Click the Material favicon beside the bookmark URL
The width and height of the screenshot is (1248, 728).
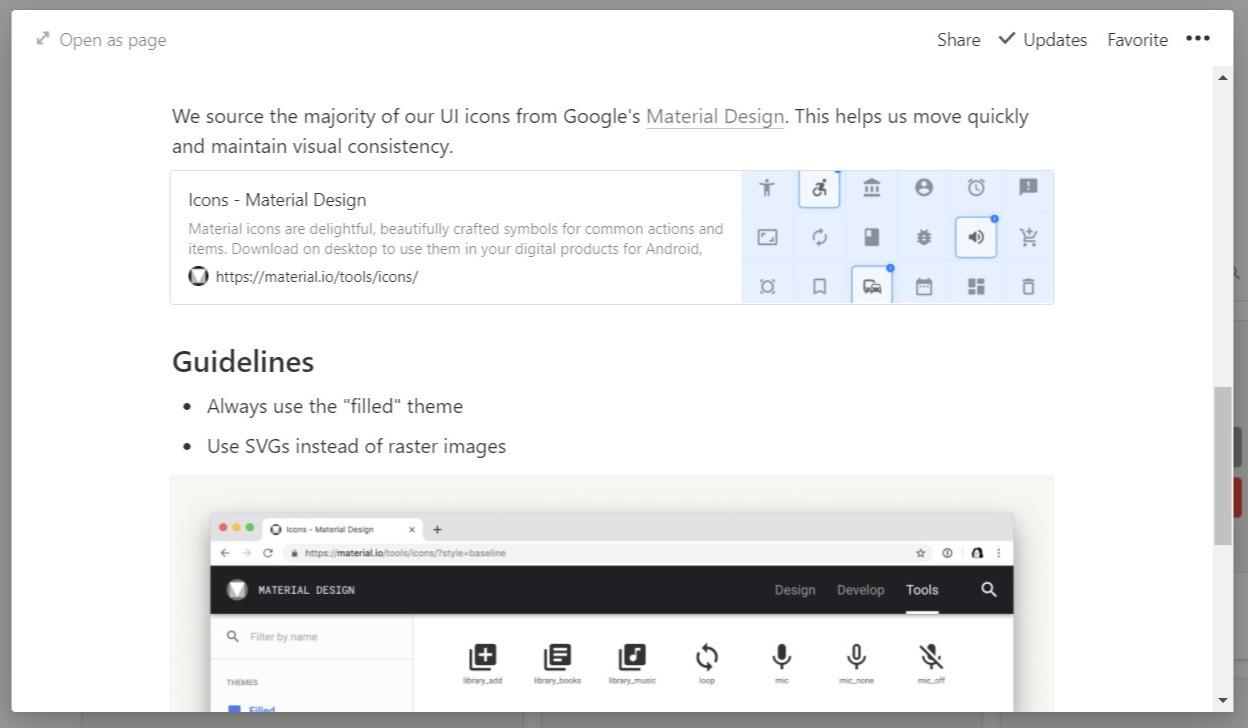198,276
